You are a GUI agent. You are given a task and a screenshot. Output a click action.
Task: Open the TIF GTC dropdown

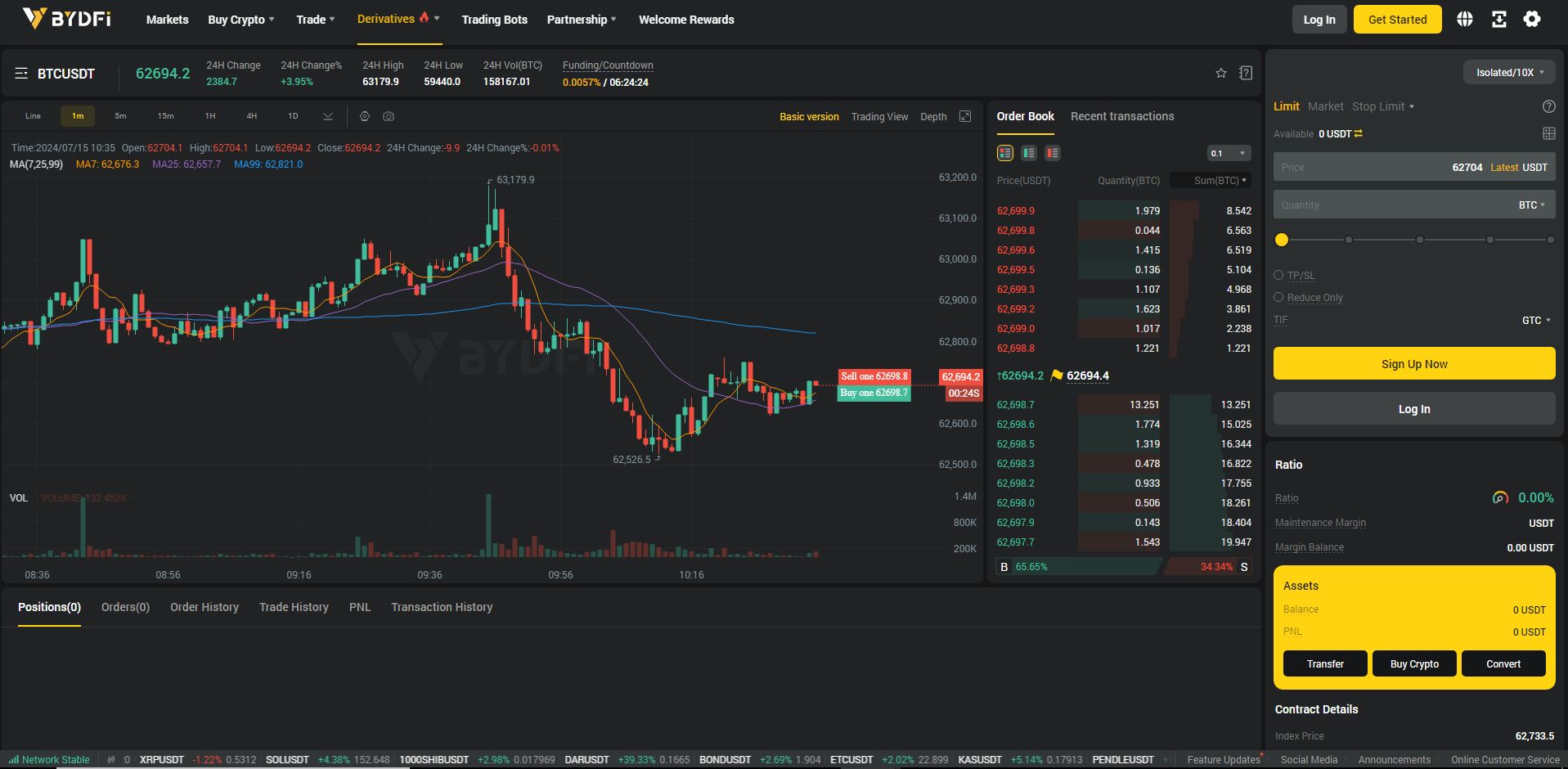[x=1536, y=321]
